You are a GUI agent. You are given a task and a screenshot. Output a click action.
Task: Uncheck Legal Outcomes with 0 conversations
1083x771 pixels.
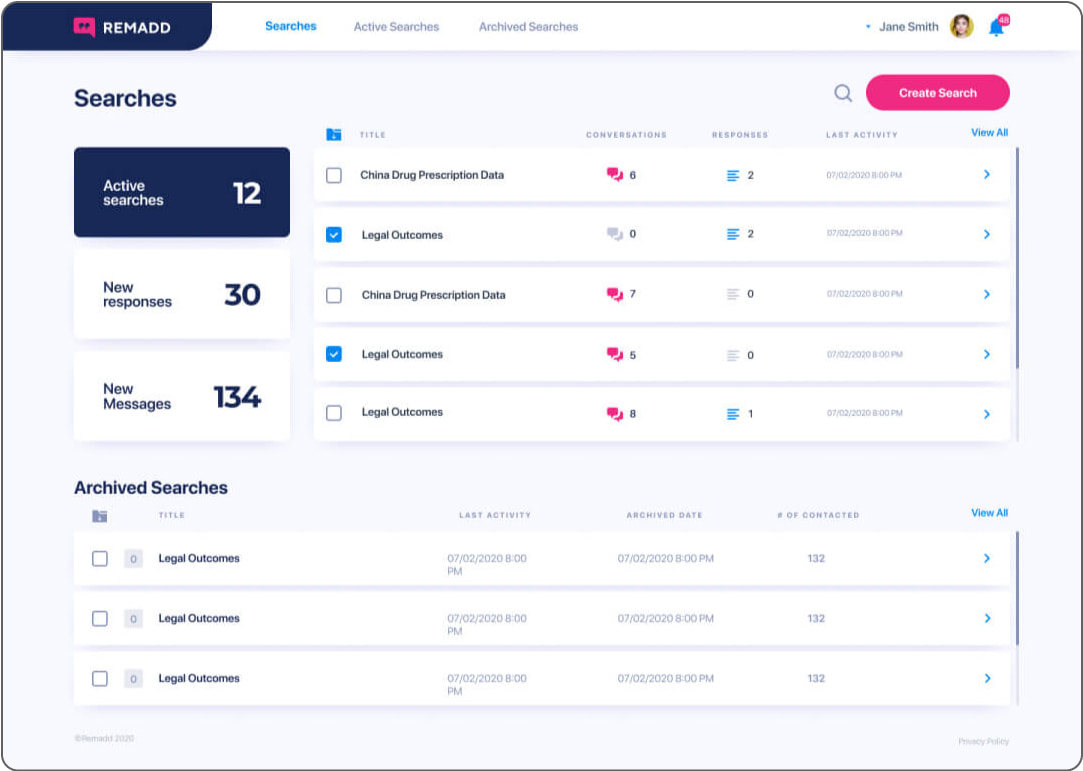334,235
